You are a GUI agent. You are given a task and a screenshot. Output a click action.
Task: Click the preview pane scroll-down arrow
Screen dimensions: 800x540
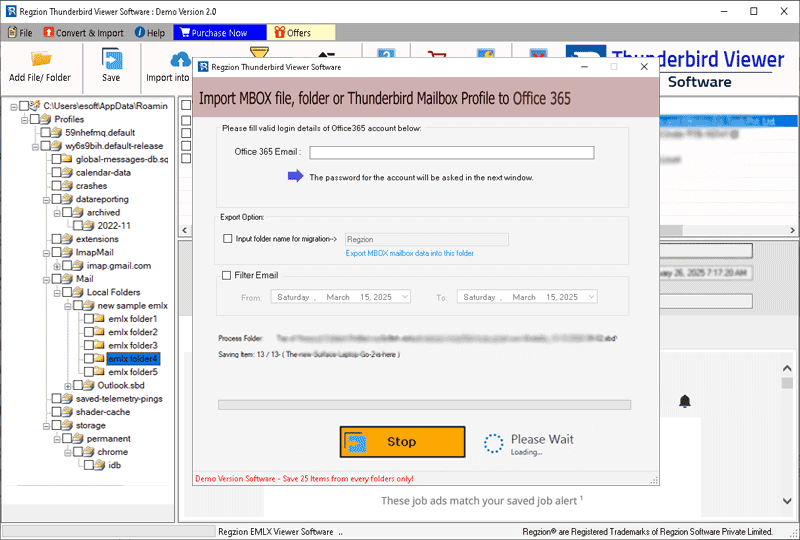click(787, 501)
